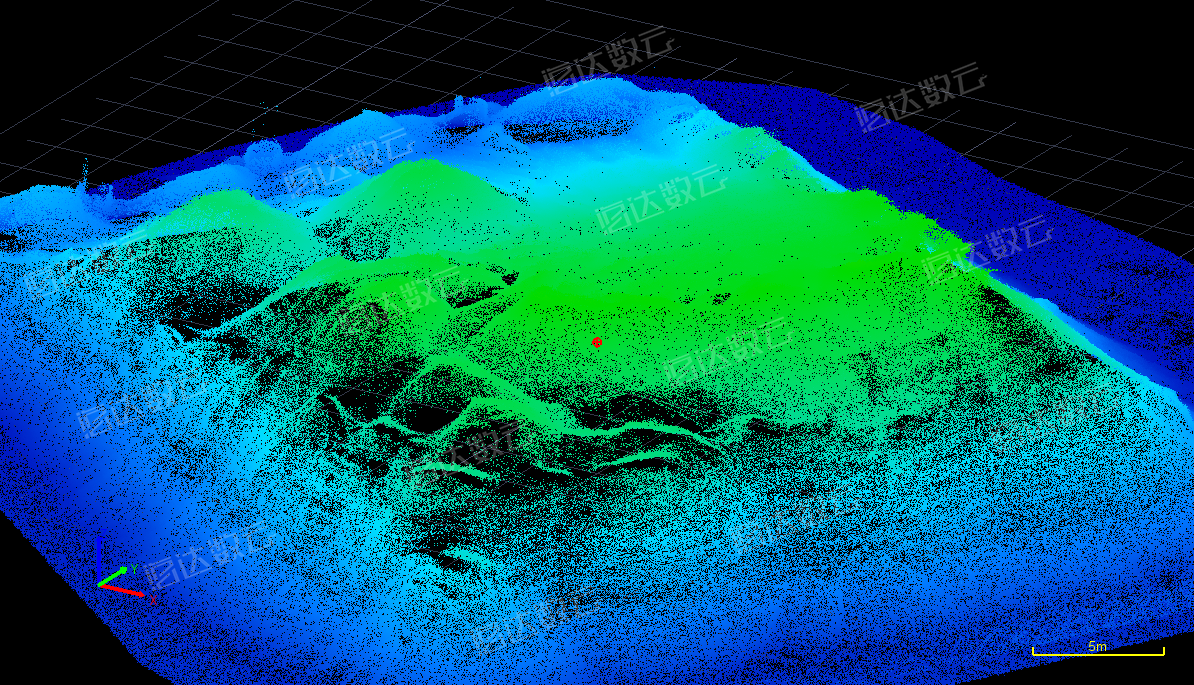Pick the dark oval depression at the cloud top
This screenshot has height=685, width=1194.
567,129
